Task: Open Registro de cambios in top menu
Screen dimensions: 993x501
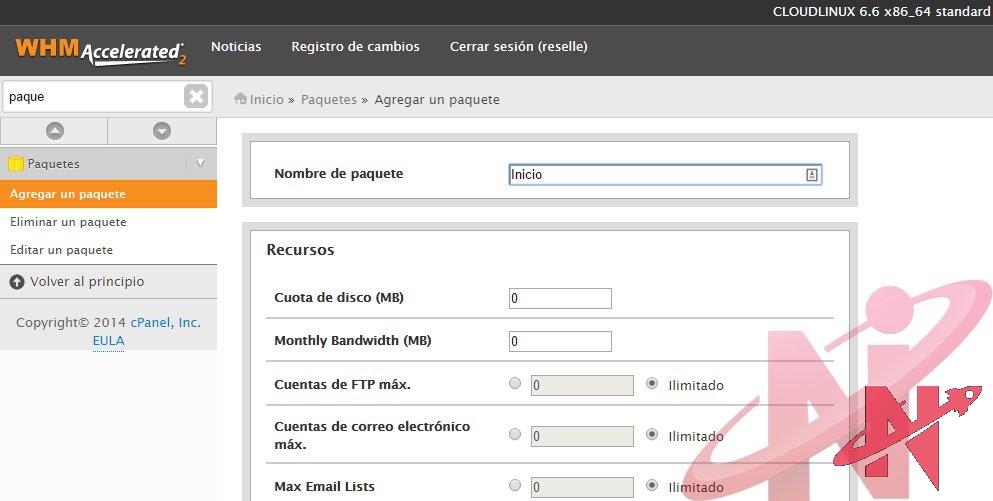Action: pos(355,47)
